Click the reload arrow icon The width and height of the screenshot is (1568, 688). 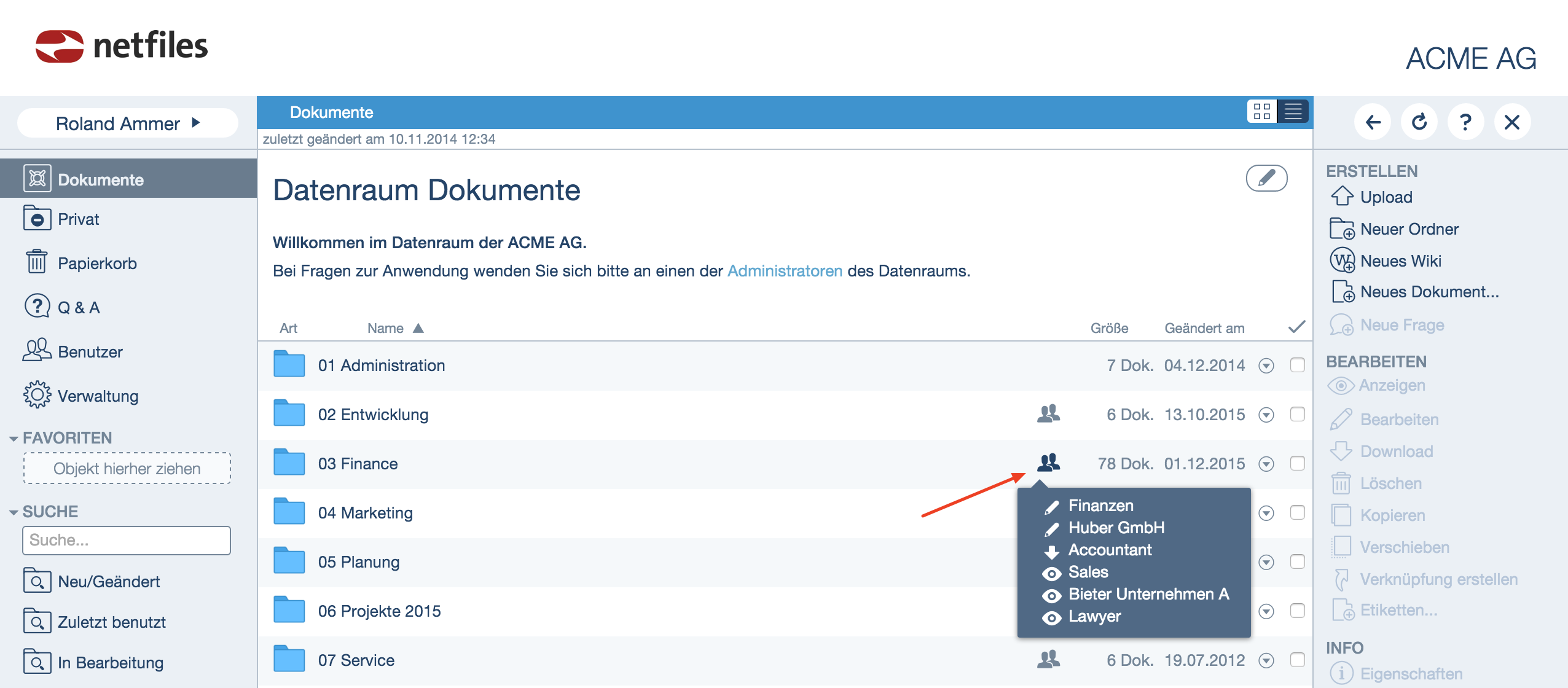[1419, 122]
